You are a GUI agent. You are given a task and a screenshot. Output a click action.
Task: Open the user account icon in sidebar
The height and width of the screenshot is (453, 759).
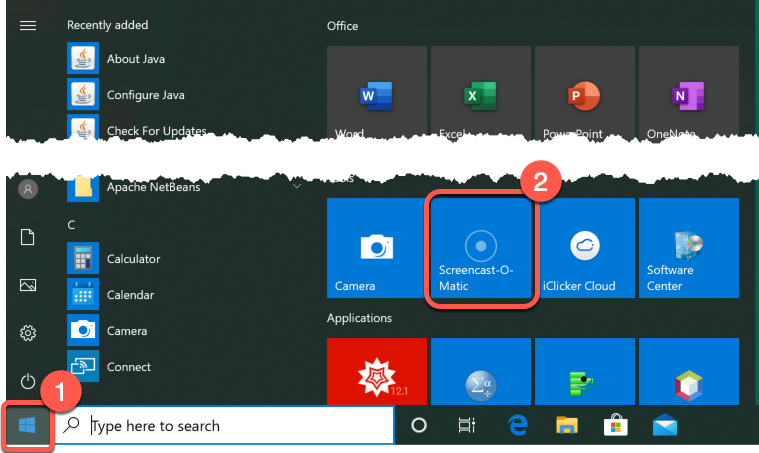[28, 189]
